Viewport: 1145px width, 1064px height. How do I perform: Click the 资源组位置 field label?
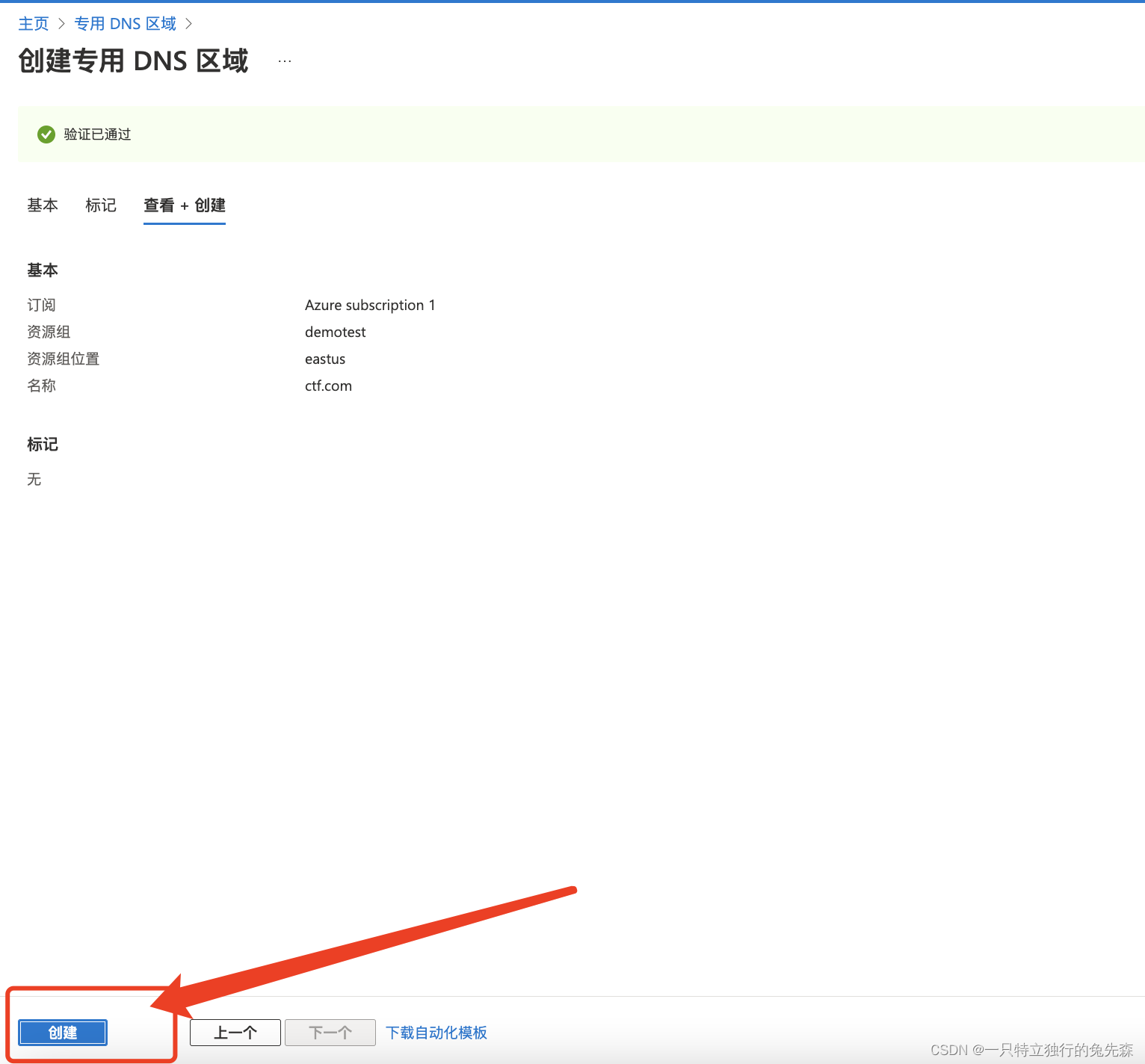pyautogui.click(x=64, y=359)
